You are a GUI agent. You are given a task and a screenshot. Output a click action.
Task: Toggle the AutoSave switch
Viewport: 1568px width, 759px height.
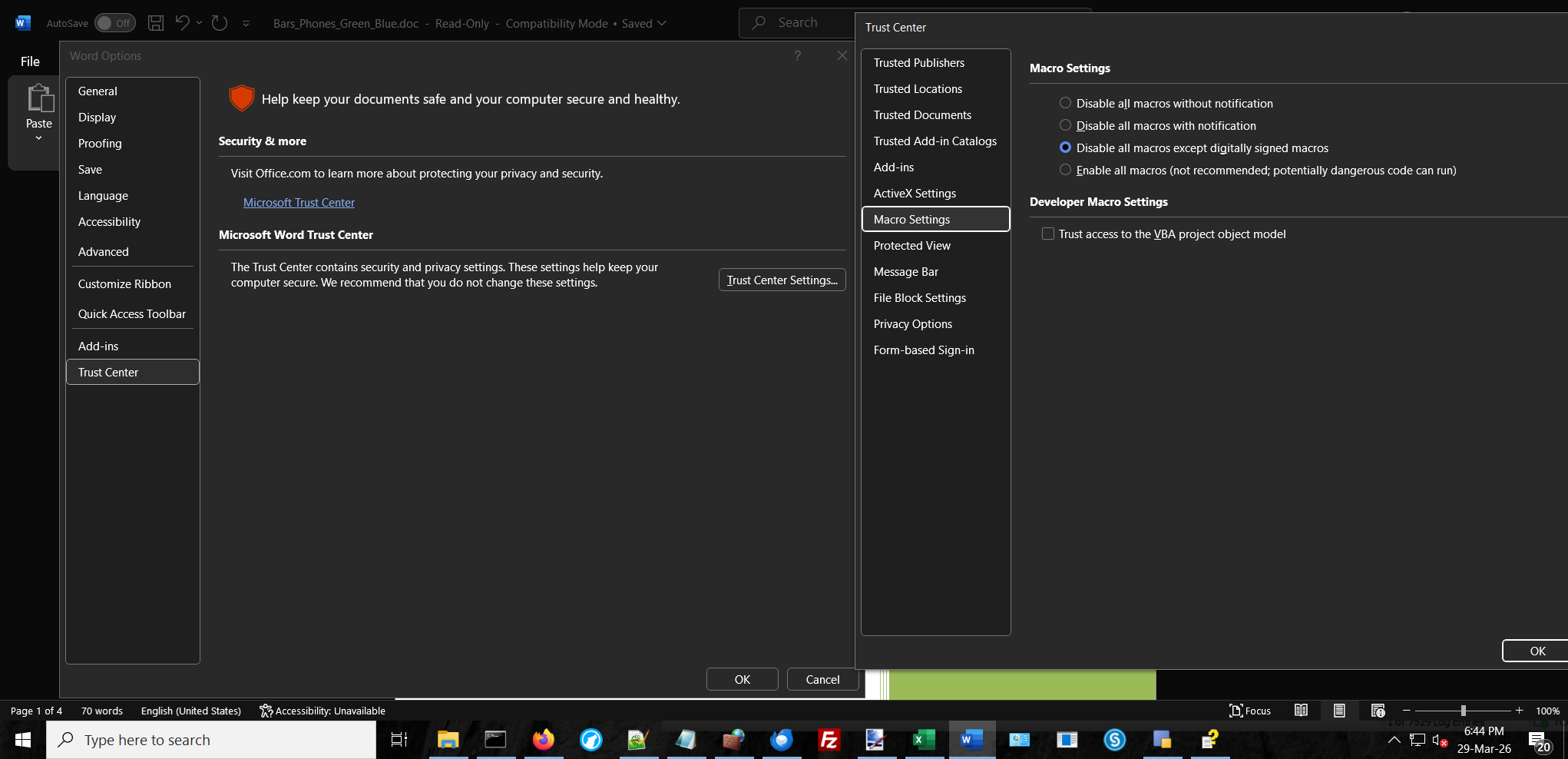(114, 23)
